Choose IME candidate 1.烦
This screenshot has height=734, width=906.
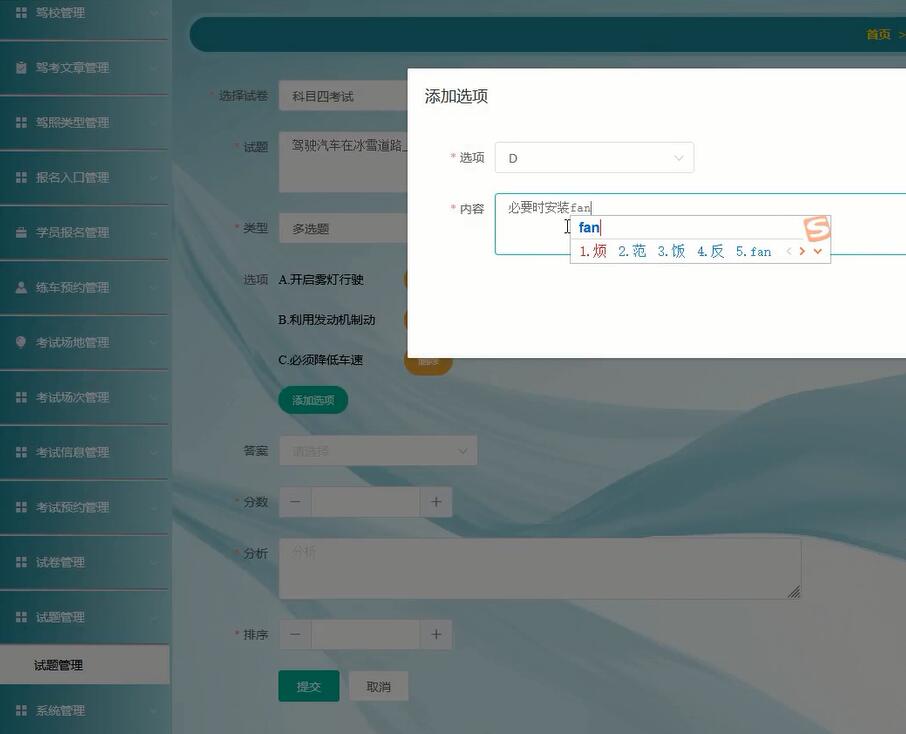593,251
